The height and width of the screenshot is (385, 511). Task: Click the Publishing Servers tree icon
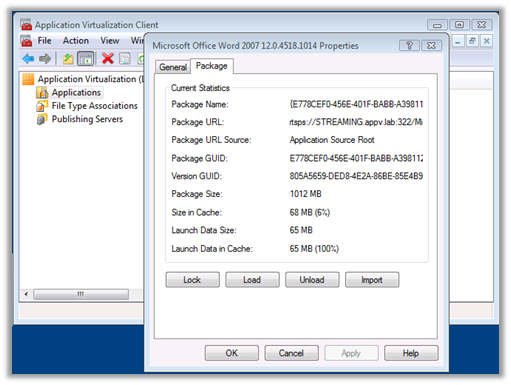click(42, 119)
